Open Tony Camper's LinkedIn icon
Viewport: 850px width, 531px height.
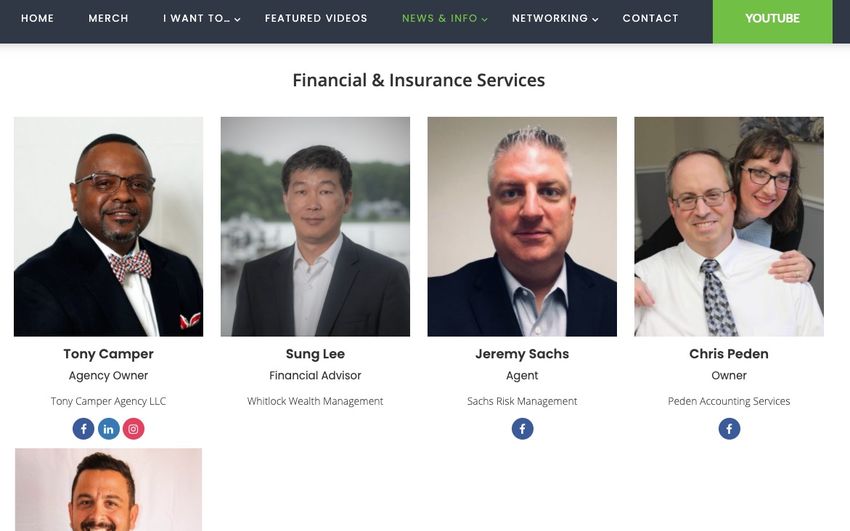click(108, 429)
